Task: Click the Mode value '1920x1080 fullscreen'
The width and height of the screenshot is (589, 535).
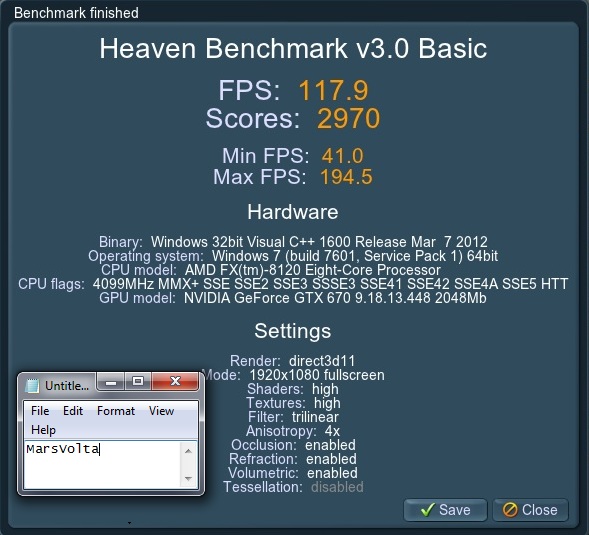Action: pyautogui.click(x=317, y=375)
